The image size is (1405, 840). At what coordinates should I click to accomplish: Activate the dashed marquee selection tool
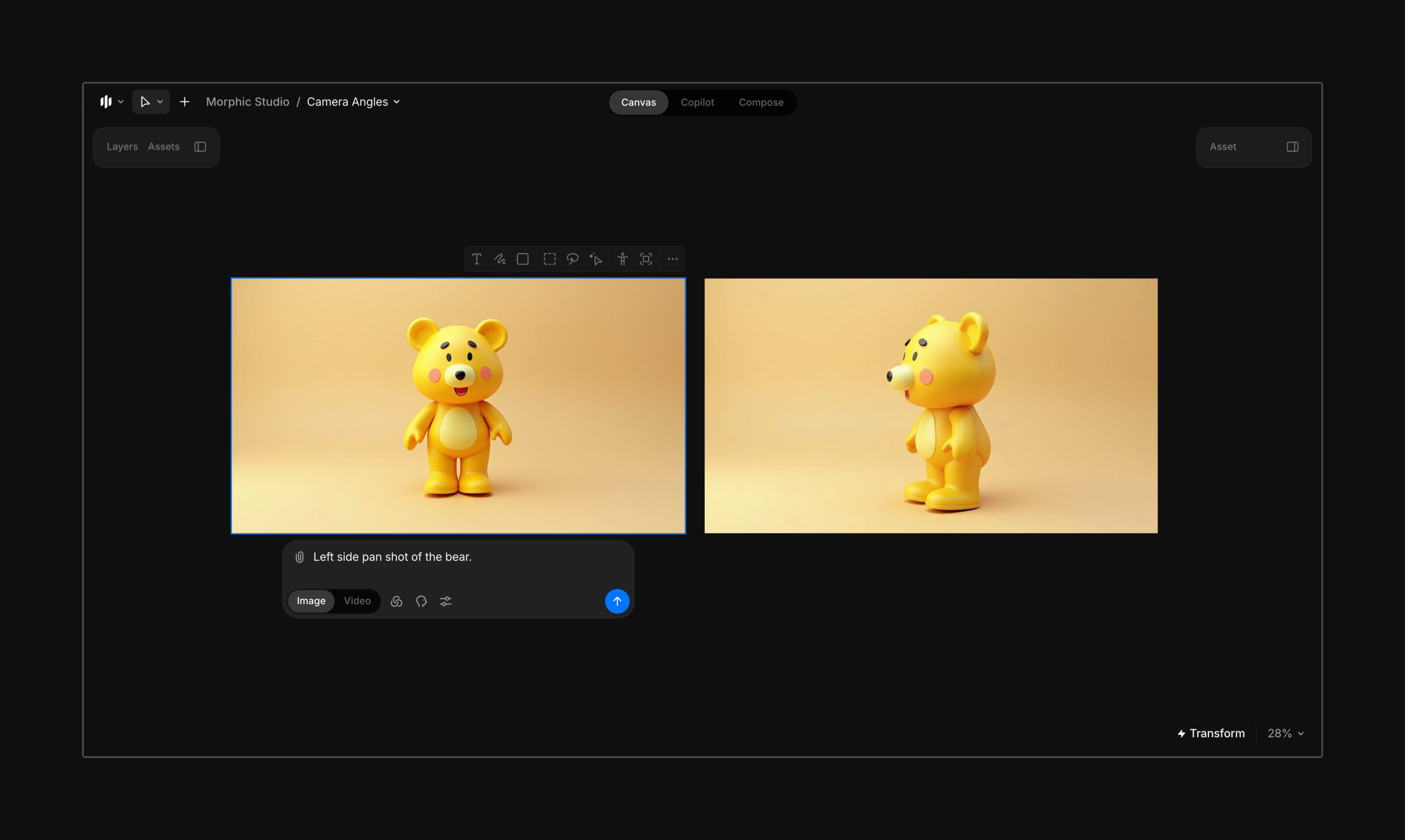click(x=549, y=259)
